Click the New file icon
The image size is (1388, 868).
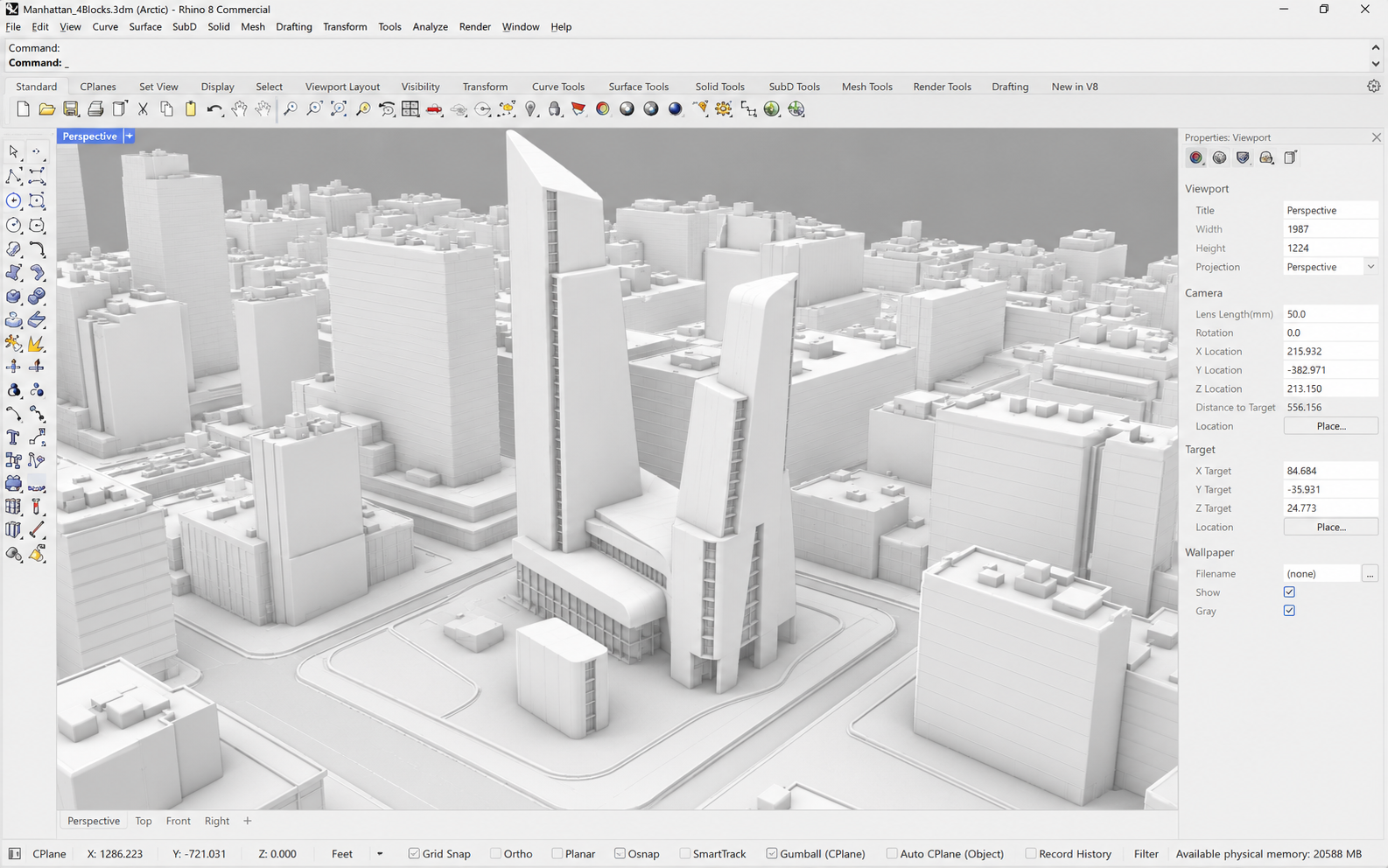pyautogui.click(x=23, y=109)
